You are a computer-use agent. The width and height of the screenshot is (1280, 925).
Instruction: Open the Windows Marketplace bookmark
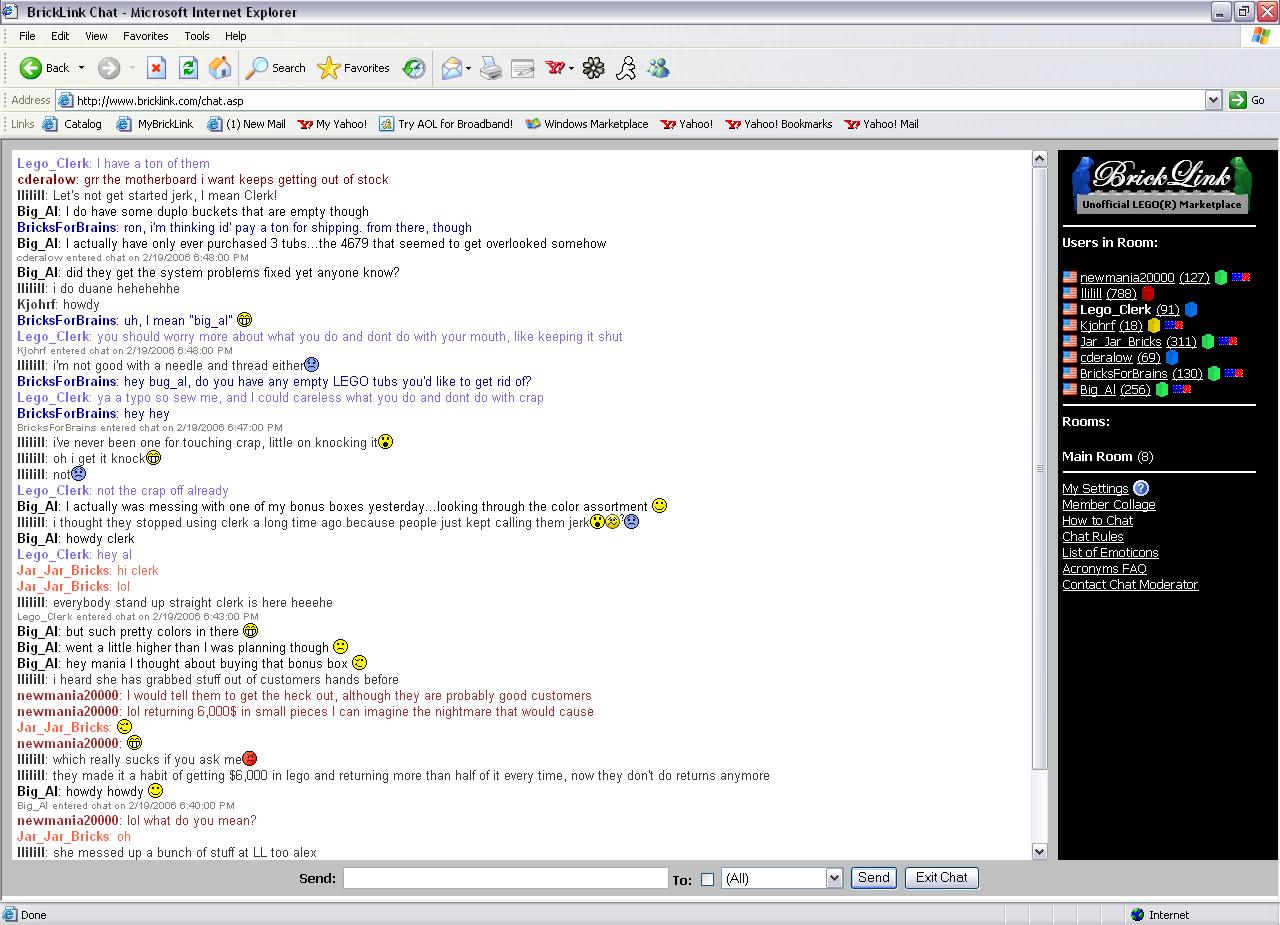(x=587, y=124)
